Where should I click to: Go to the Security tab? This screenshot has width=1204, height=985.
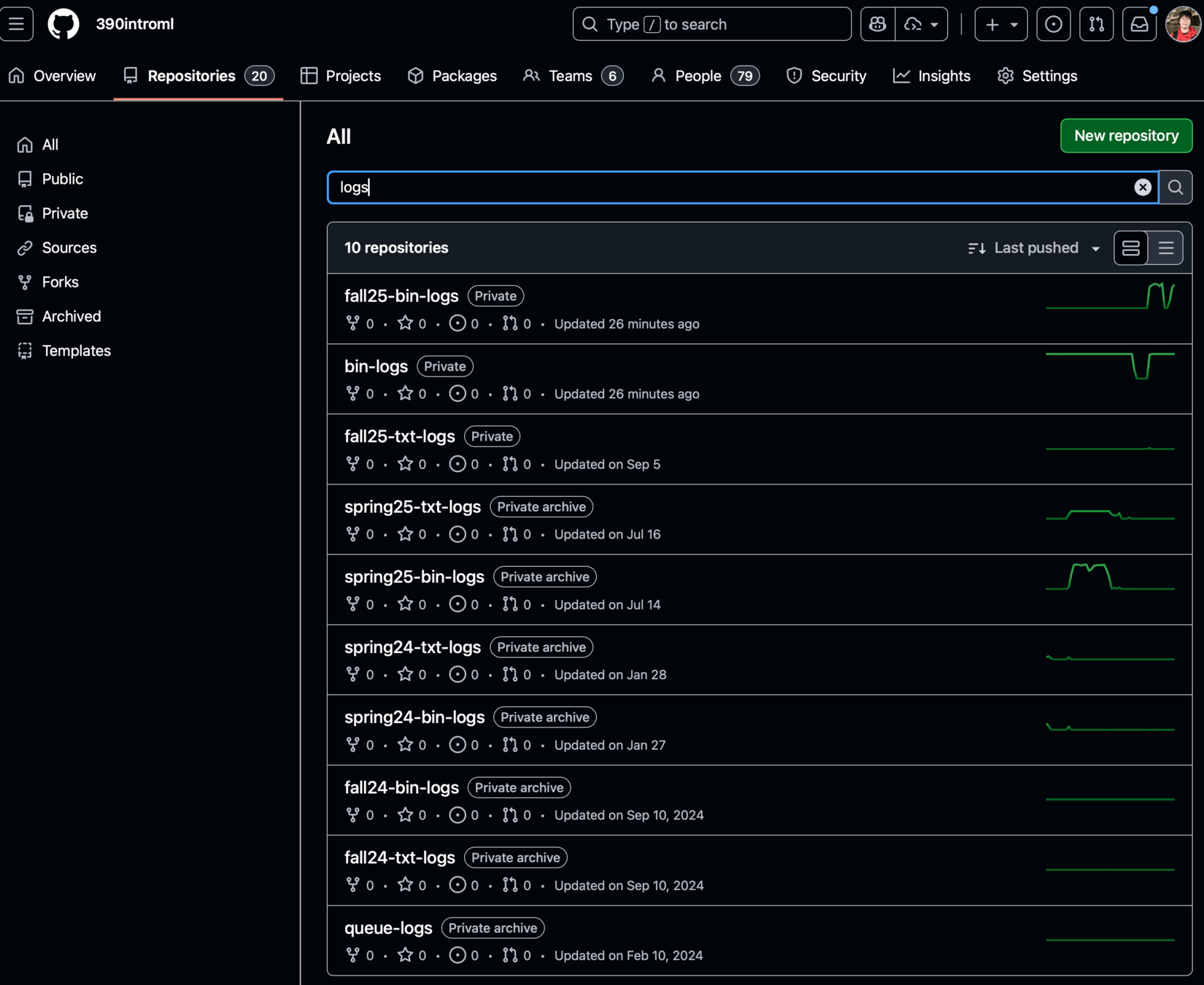827,76
